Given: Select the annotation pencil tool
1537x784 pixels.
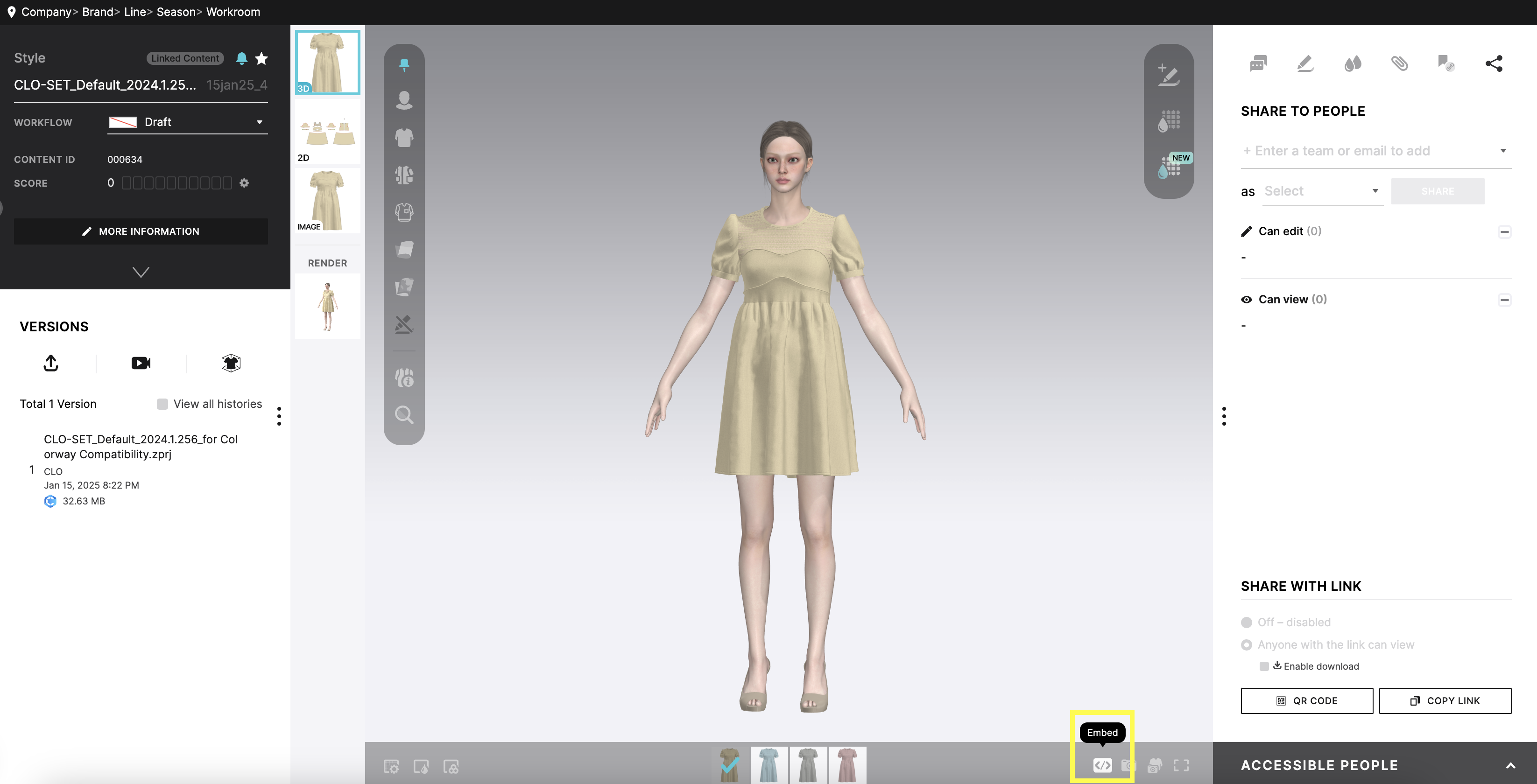Looking at the screenshot, I should [x=1304, y=63].
